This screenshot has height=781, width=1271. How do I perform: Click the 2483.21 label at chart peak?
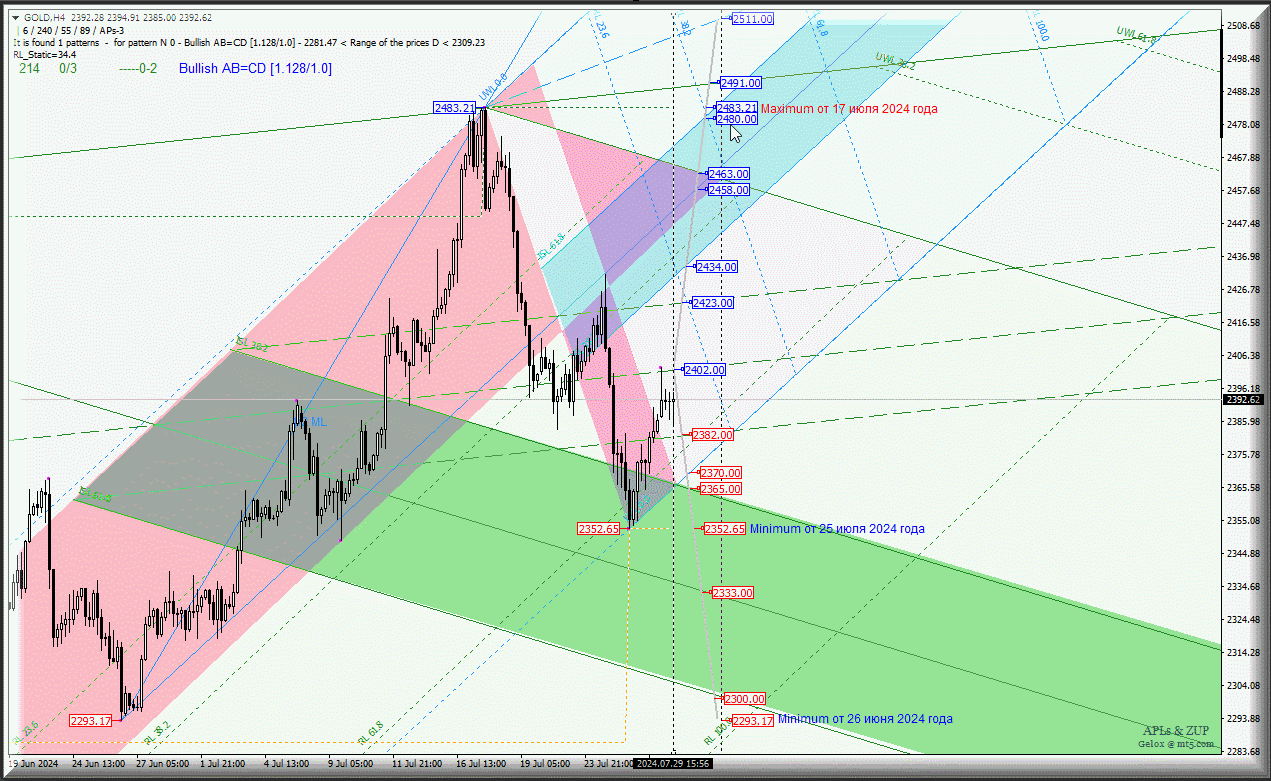pos(454,108)
